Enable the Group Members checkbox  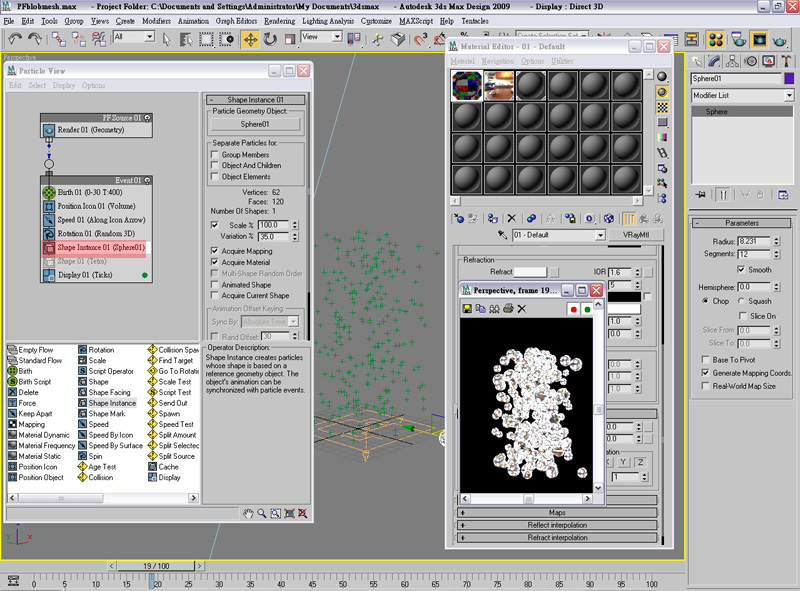215,155
